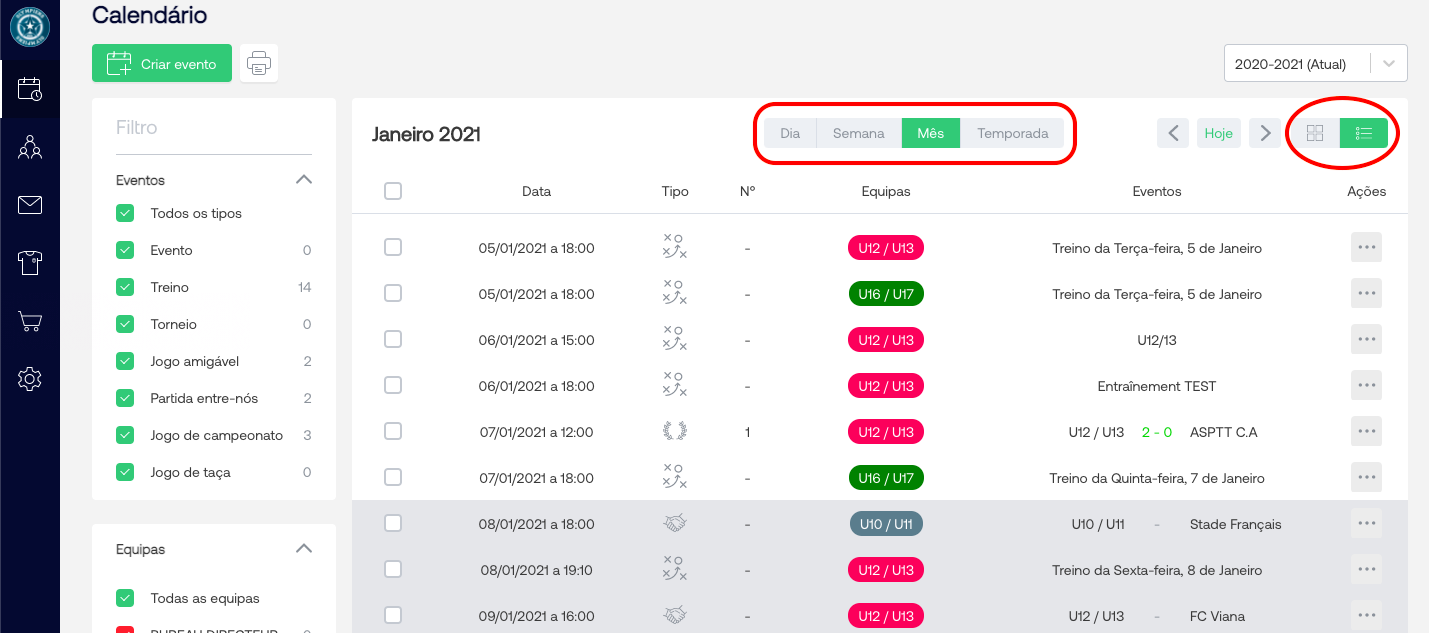The width and height of the screenshot is (1429, 633).
Task: Switch to the Semana view tab
Action: point(858,133)
